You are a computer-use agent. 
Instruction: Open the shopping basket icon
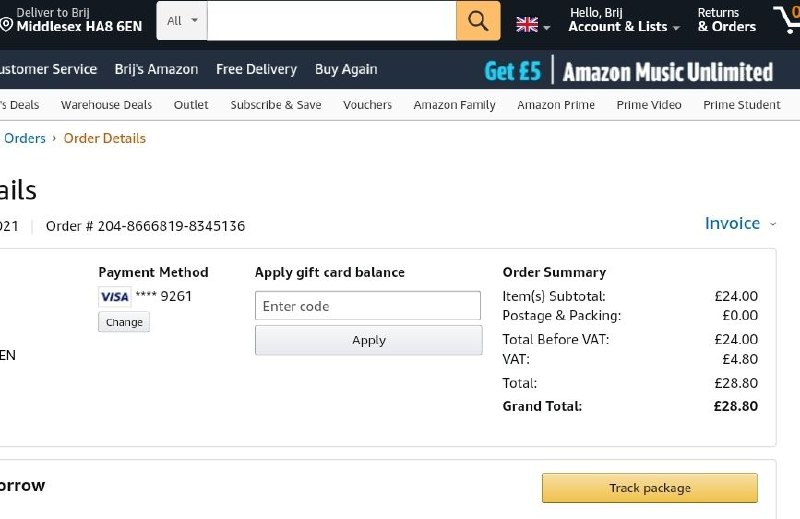coord(786,20)
